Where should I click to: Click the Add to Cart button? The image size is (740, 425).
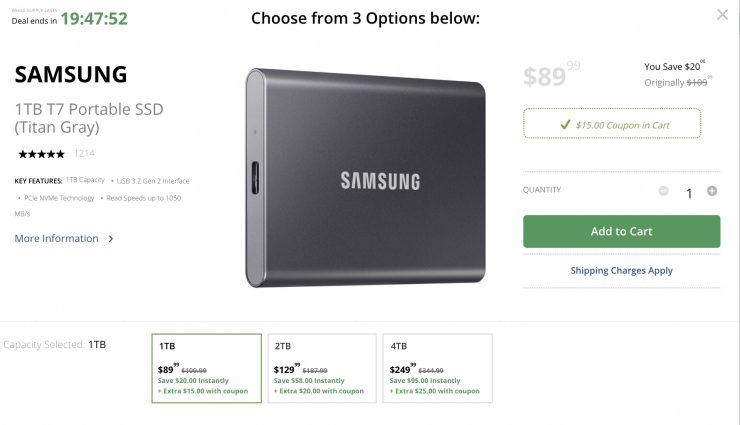point(621,231)
